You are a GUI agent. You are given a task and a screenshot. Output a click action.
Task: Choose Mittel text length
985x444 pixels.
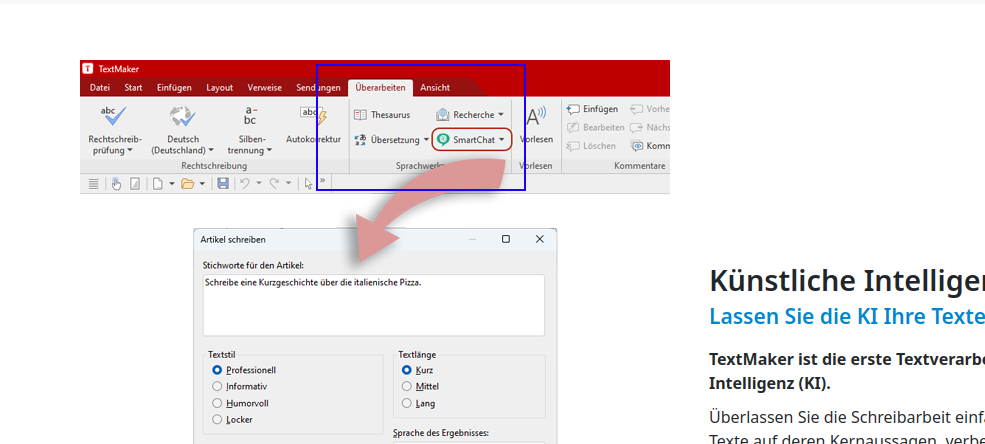coord(406,386)
